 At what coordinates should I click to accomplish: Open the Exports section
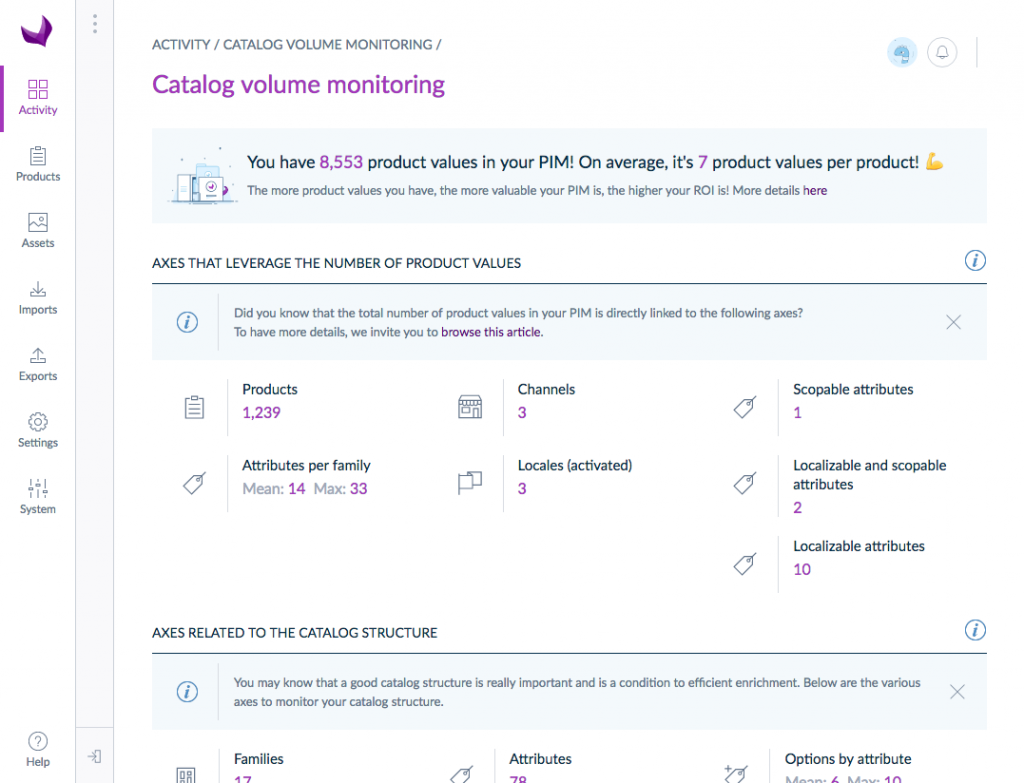pos(38,364)
